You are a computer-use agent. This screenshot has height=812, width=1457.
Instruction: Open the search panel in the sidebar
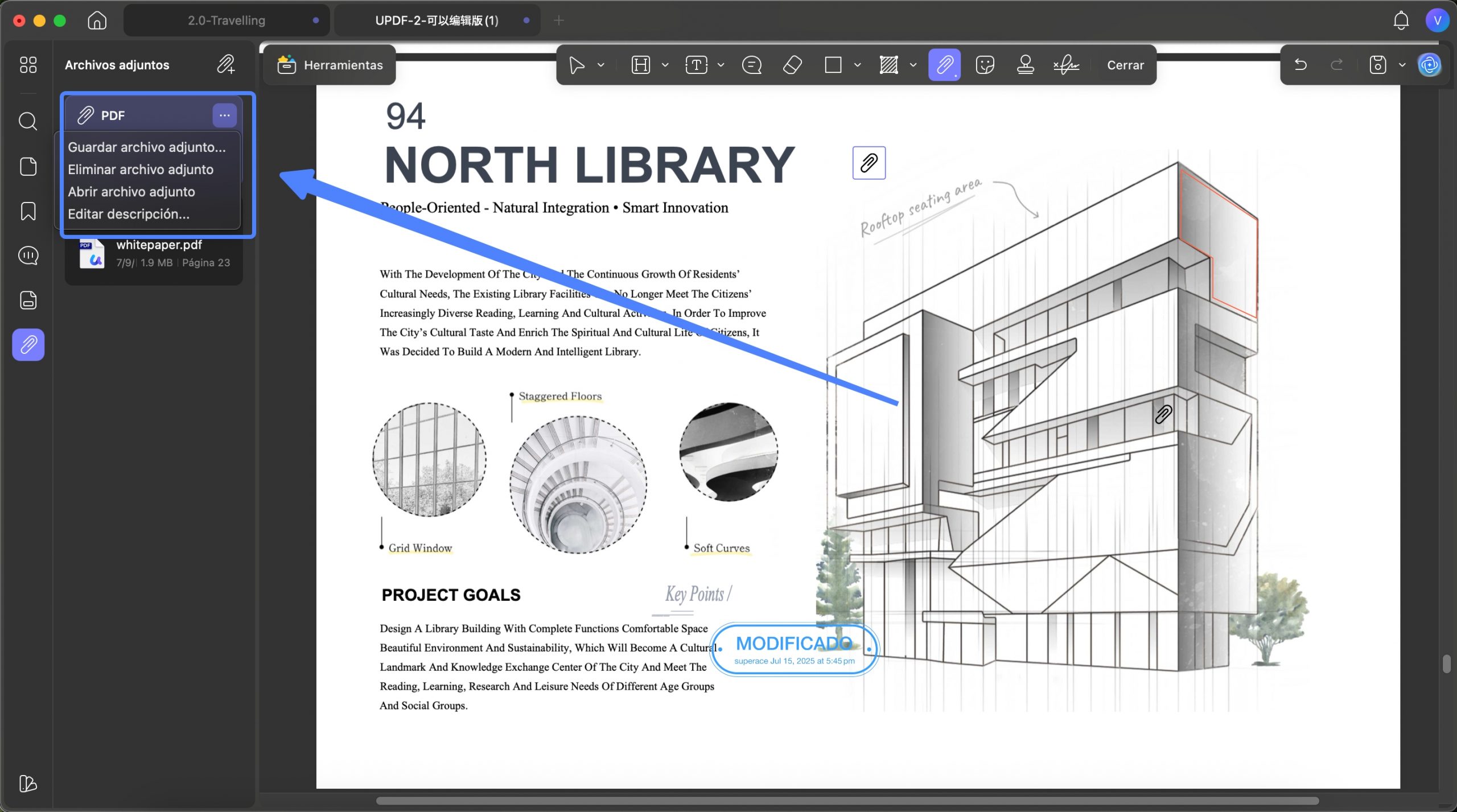(x=28, y=121)
